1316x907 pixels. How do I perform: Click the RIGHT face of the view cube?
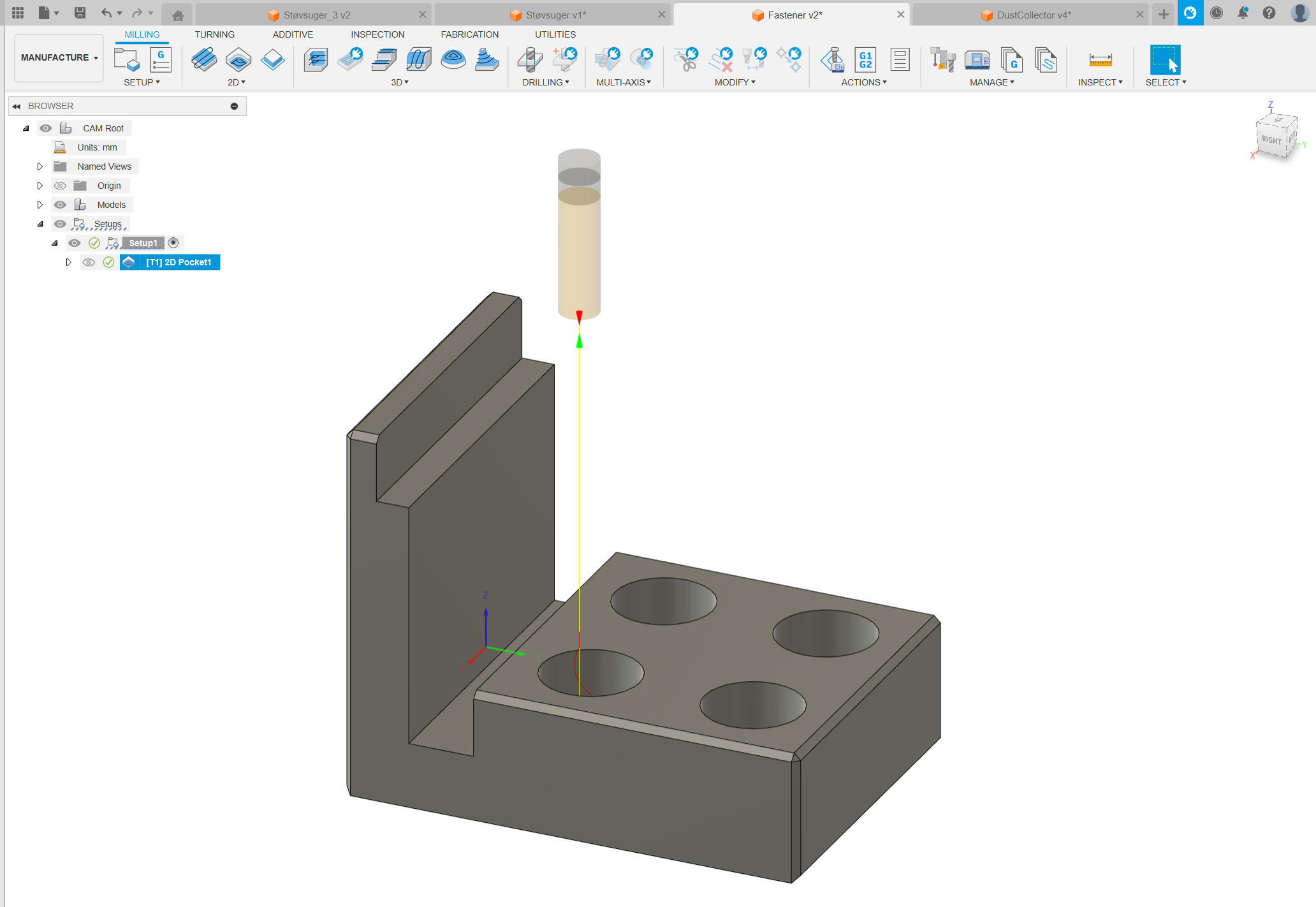click(x=1271, y=140)
